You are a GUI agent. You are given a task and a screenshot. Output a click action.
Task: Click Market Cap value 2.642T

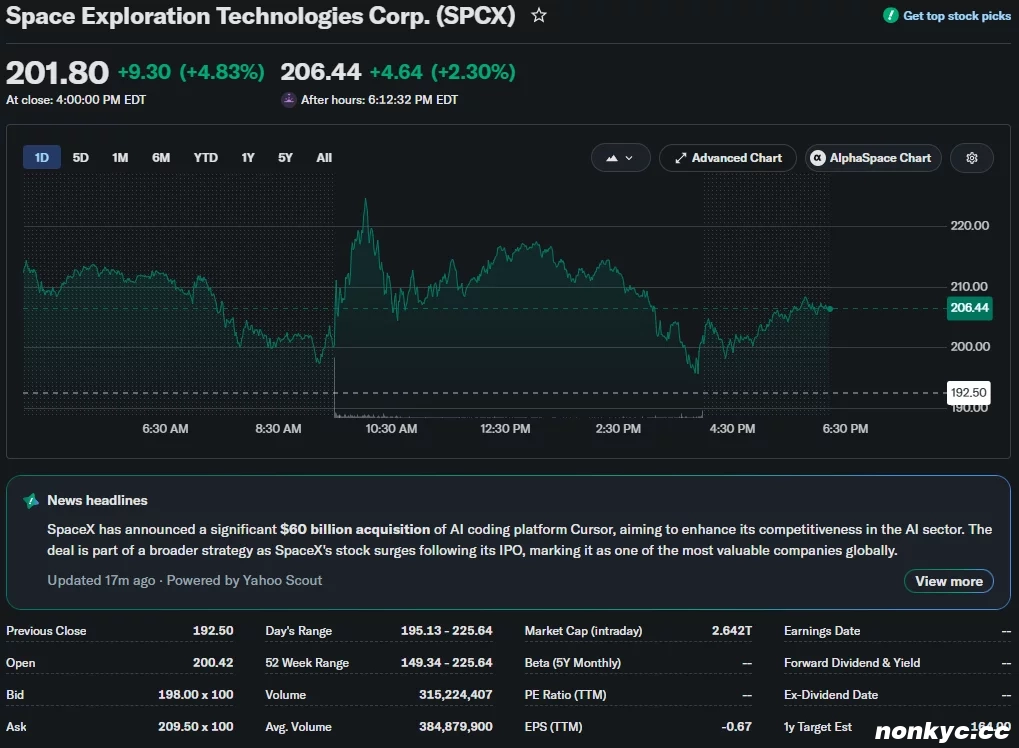pyautogui.click(x=732, y=631)
